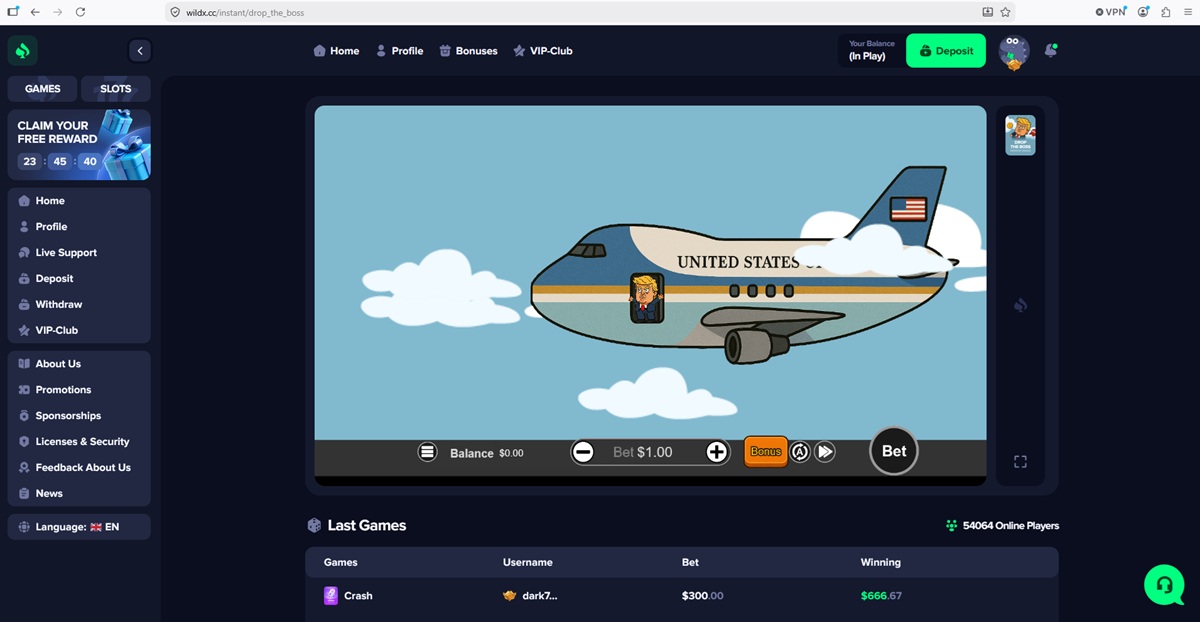Toggle the autoplay icon
Viewport: 1200px width, 622px height.
[x=800, y=452]
